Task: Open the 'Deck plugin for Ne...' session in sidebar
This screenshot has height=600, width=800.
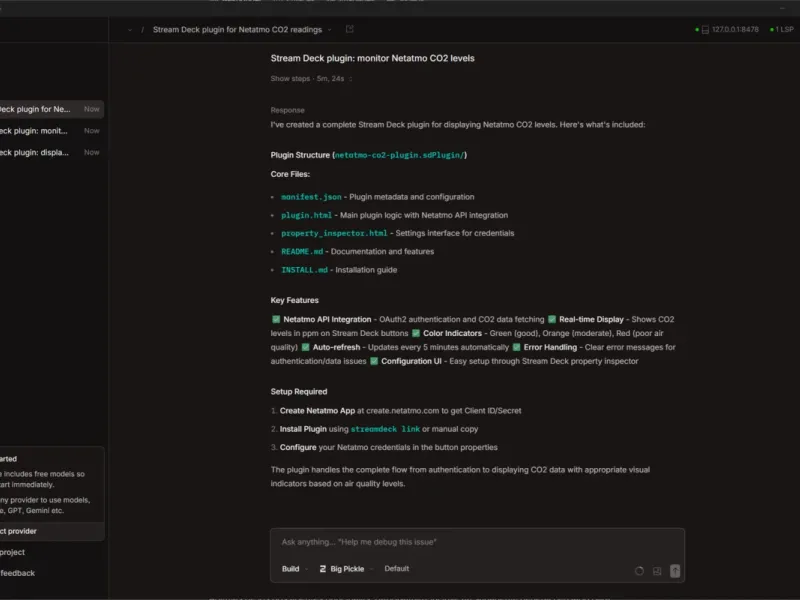Action: coord(51,109)
